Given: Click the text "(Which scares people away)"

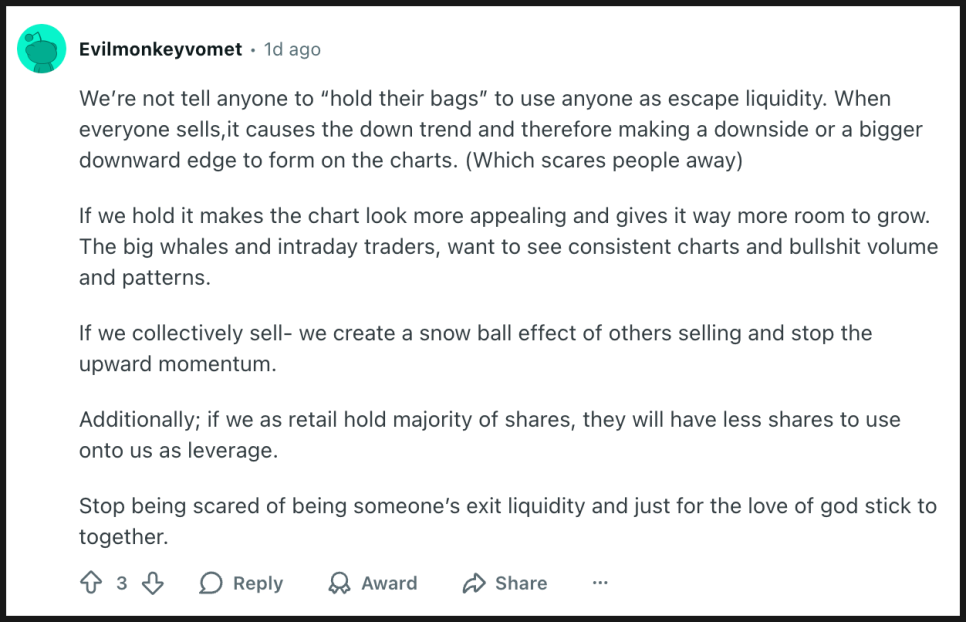Looking at the screenshot, I should (x=604, y=161).
